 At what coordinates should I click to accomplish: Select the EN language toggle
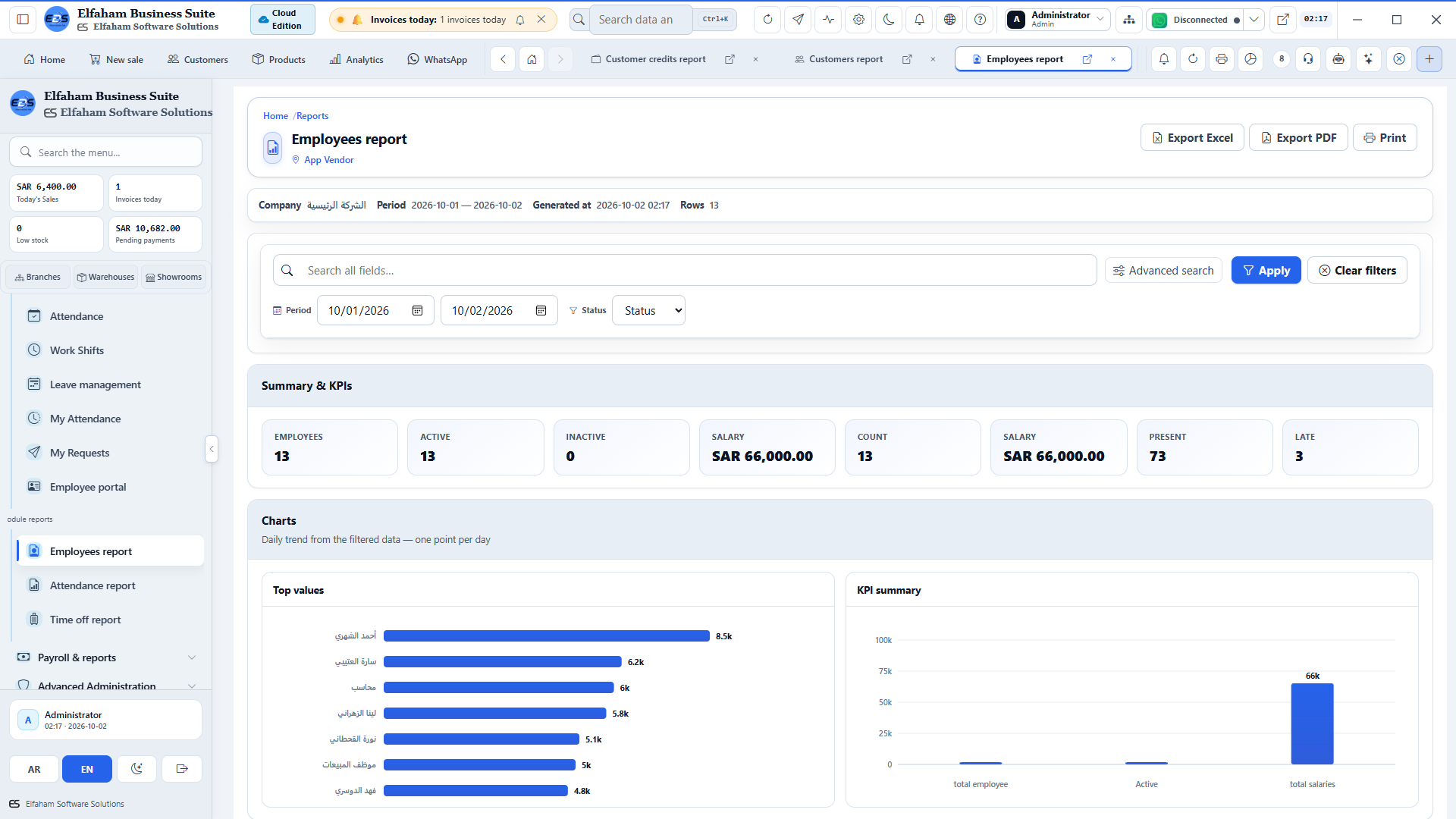[x=87, y=769]
